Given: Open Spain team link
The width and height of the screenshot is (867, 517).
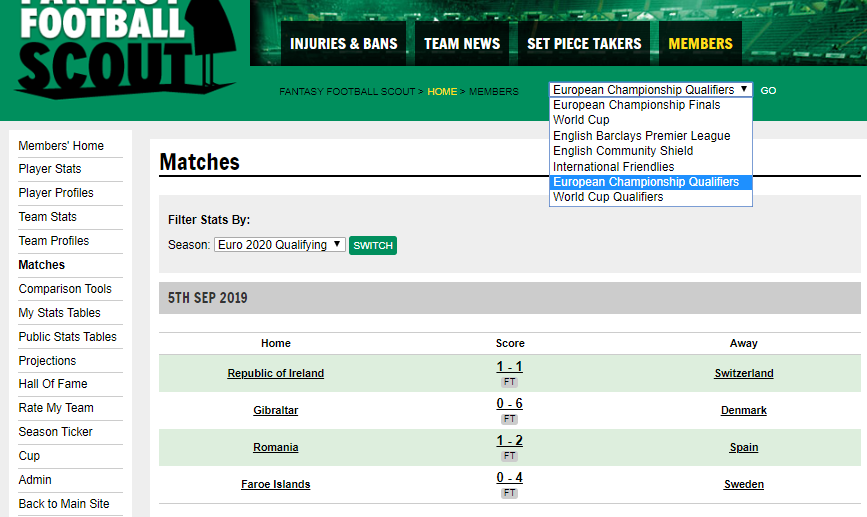Looking at the screenshot, I should (744, 447).
